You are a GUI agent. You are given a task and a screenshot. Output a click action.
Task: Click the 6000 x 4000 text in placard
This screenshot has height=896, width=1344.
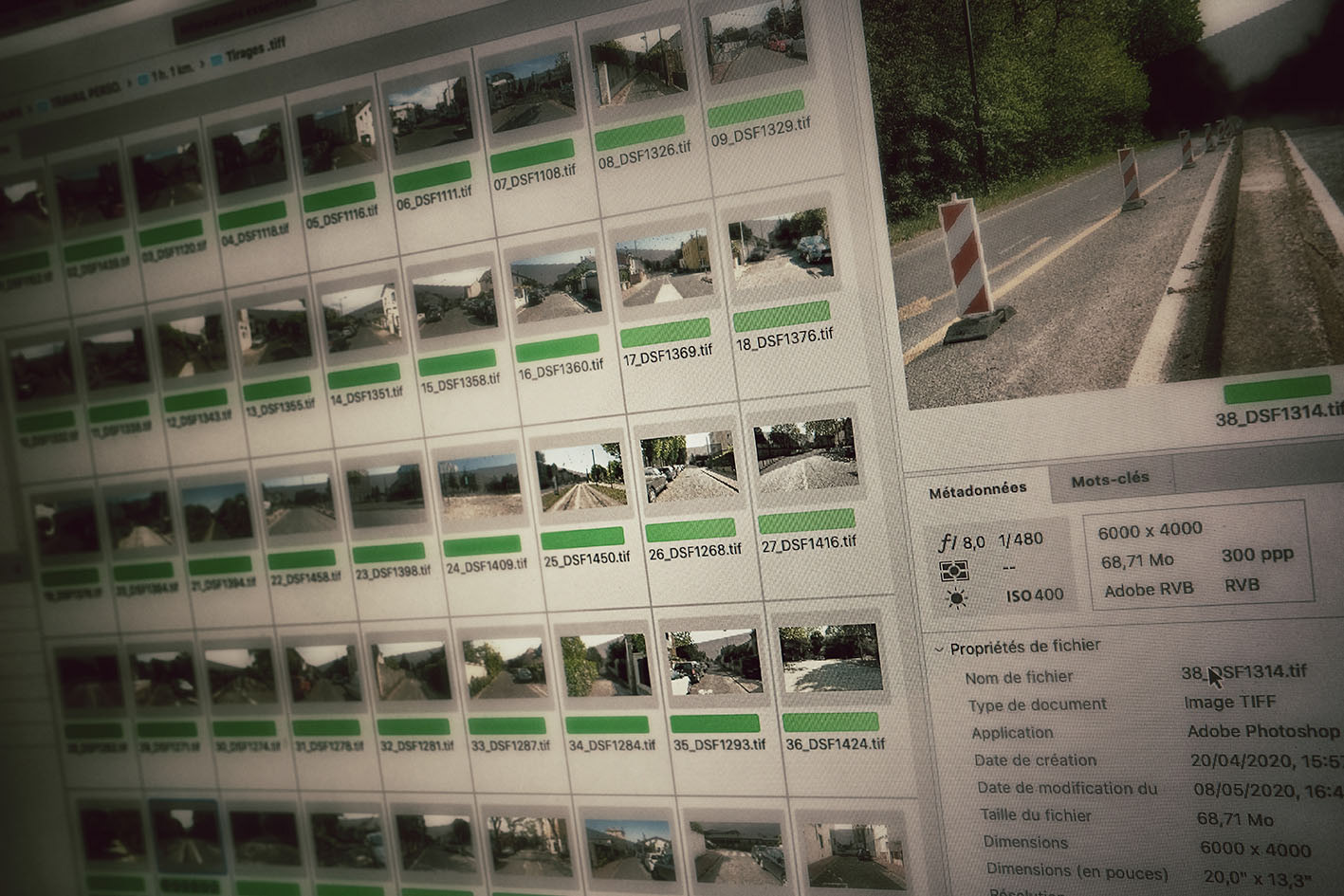[1149, 531]
